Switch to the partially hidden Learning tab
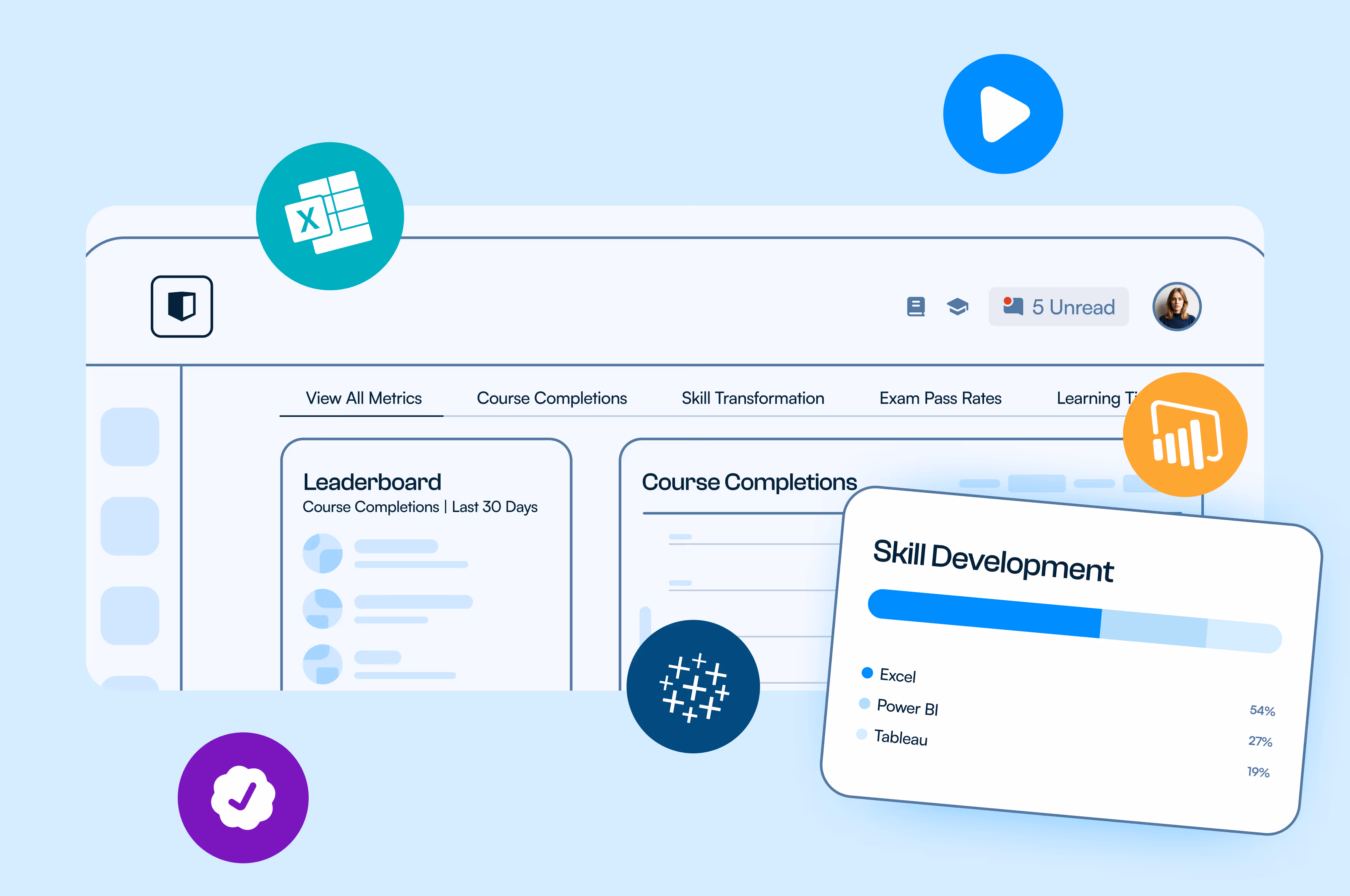This screenshot has height=896, width=1350. pos(1096,398)
